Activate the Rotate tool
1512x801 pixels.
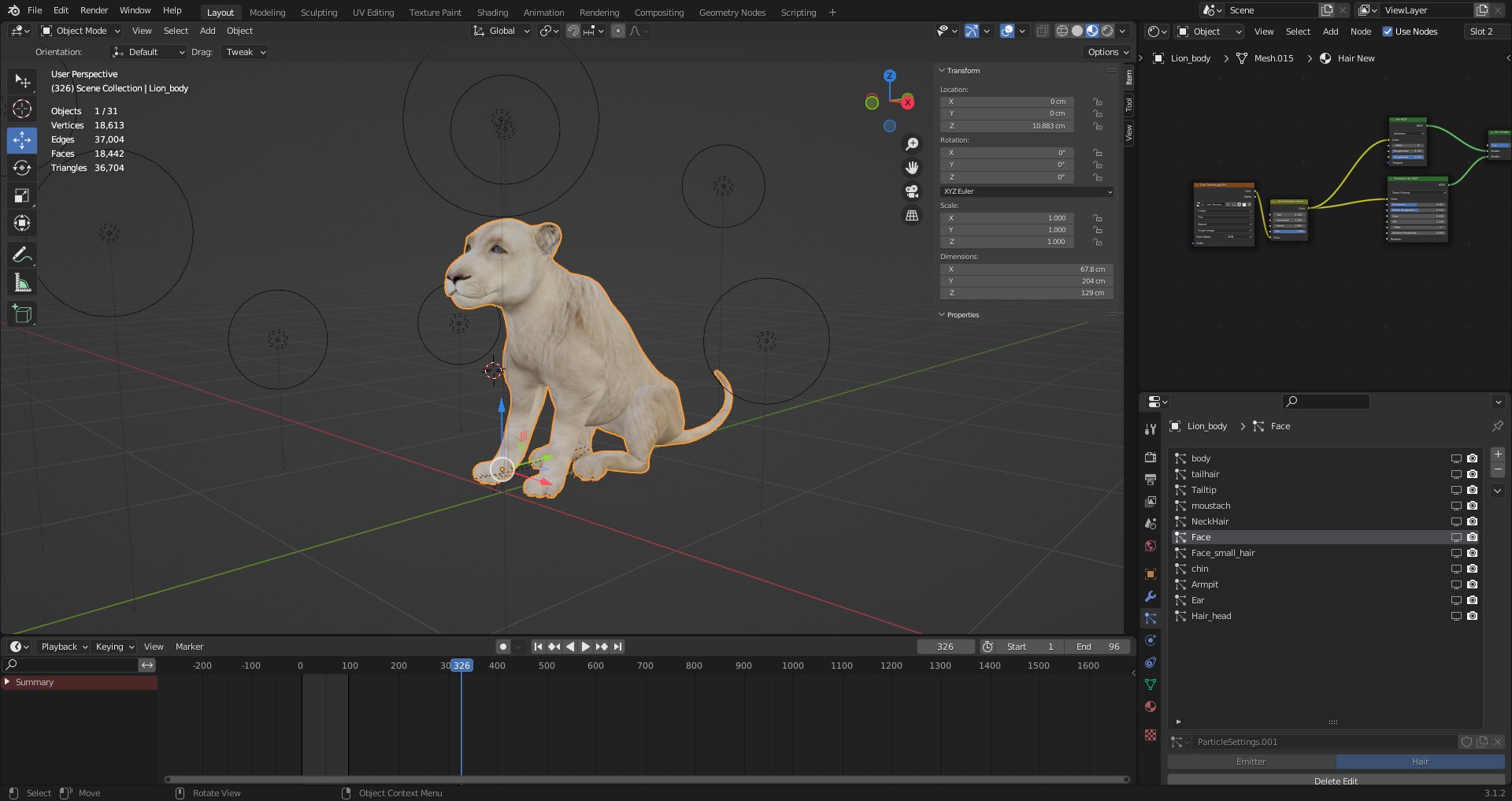click(22, 168)
